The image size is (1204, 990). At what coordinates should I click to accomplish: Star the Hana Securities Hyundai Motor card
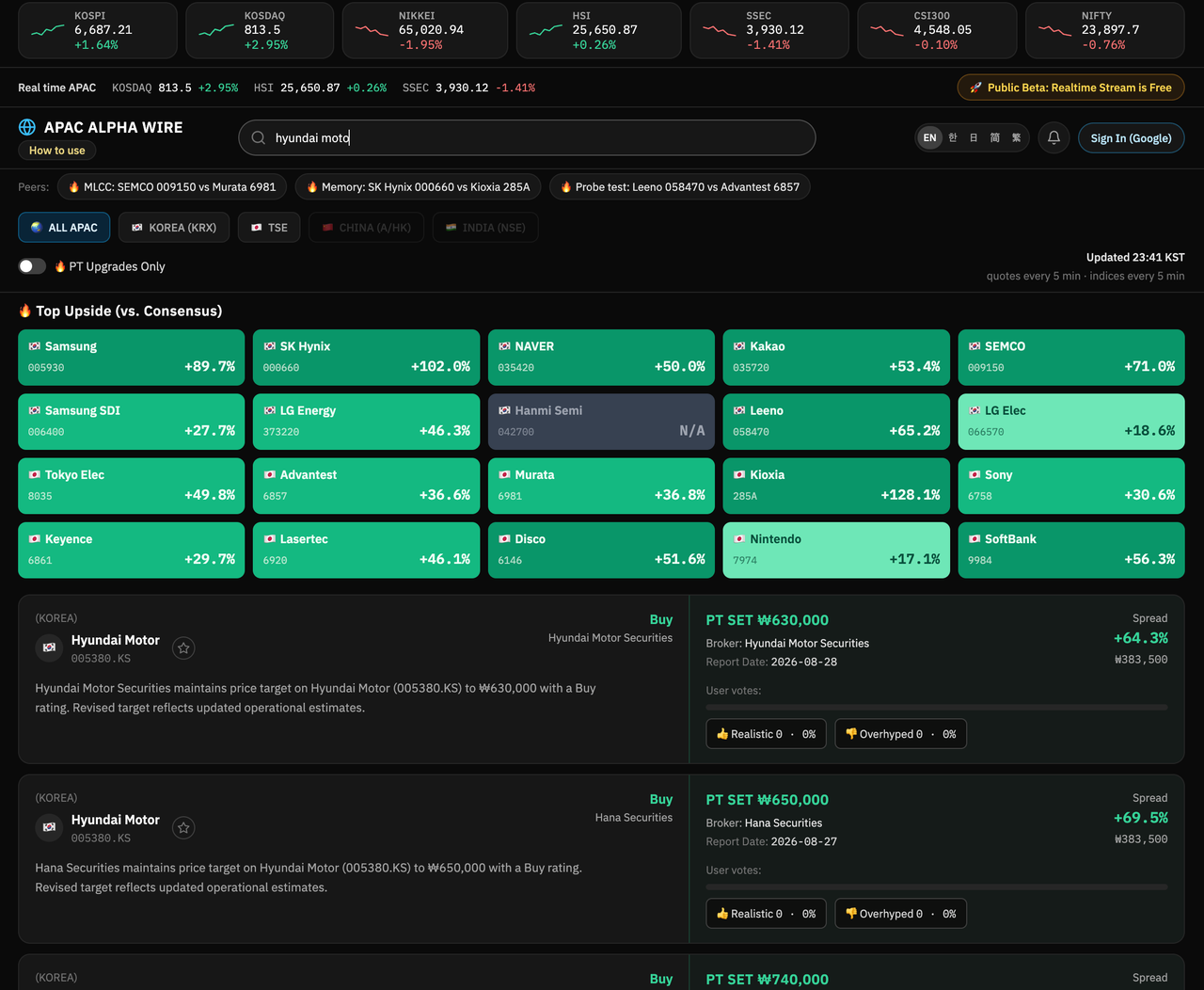tap(184, 827)
